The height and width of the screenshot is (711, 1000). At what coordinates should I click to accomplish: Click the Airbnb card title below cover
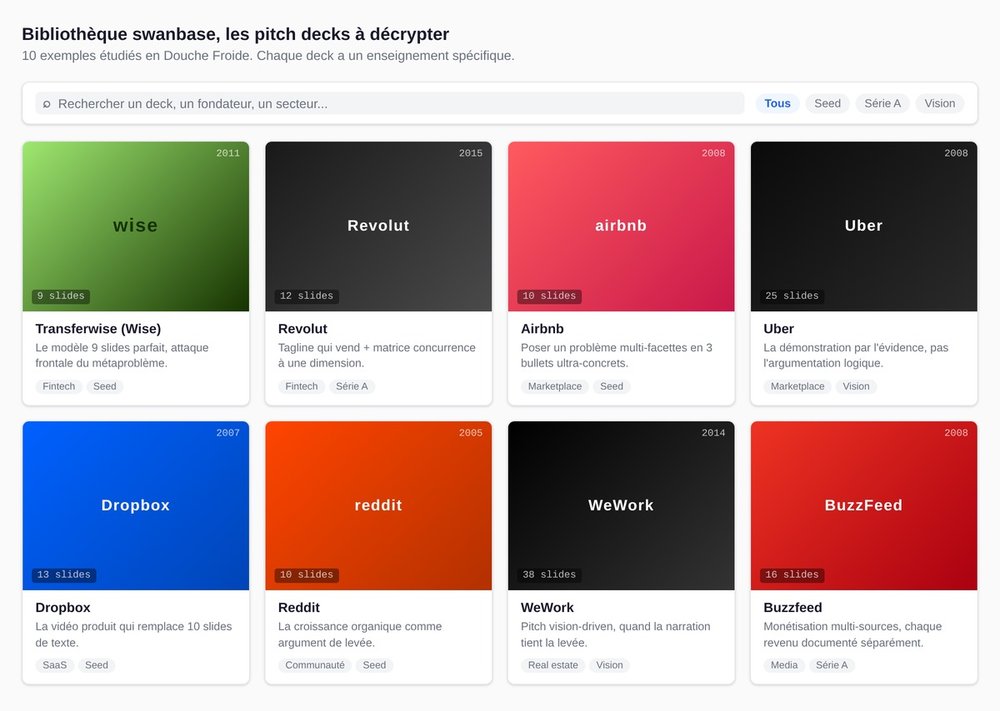click(x=542, y=328)
